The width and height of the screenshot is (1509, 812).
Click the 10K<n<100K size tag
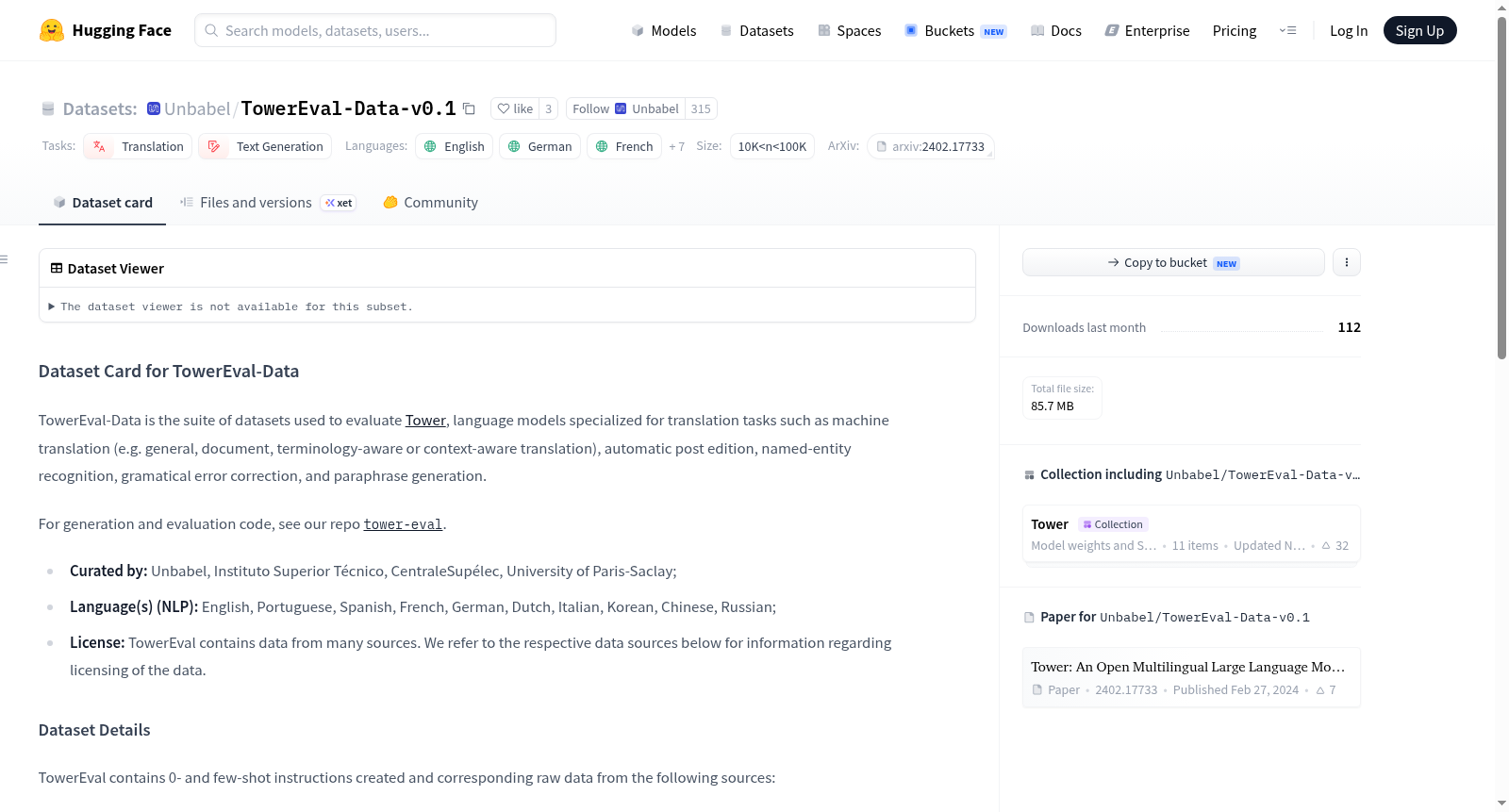(x=772, y=146)
